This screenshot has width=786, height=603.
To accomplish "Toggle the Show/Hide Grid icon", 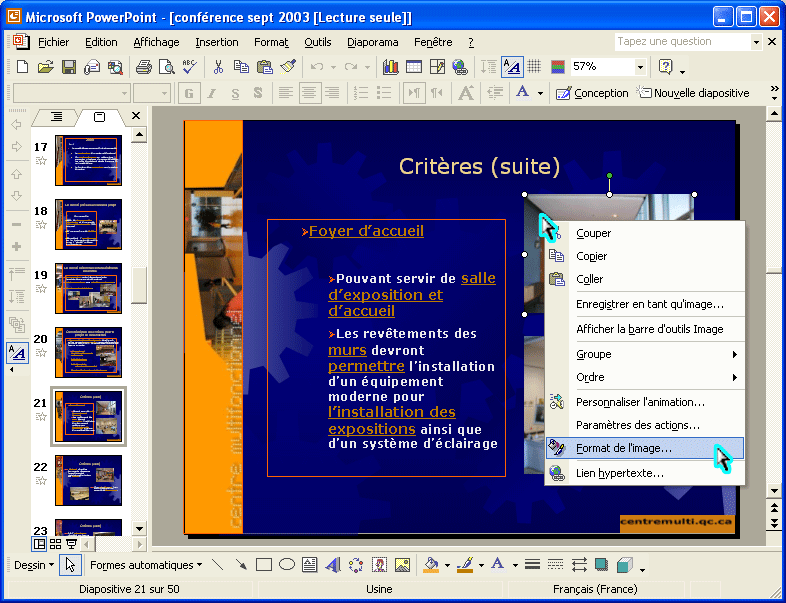I will click(534, 67).
